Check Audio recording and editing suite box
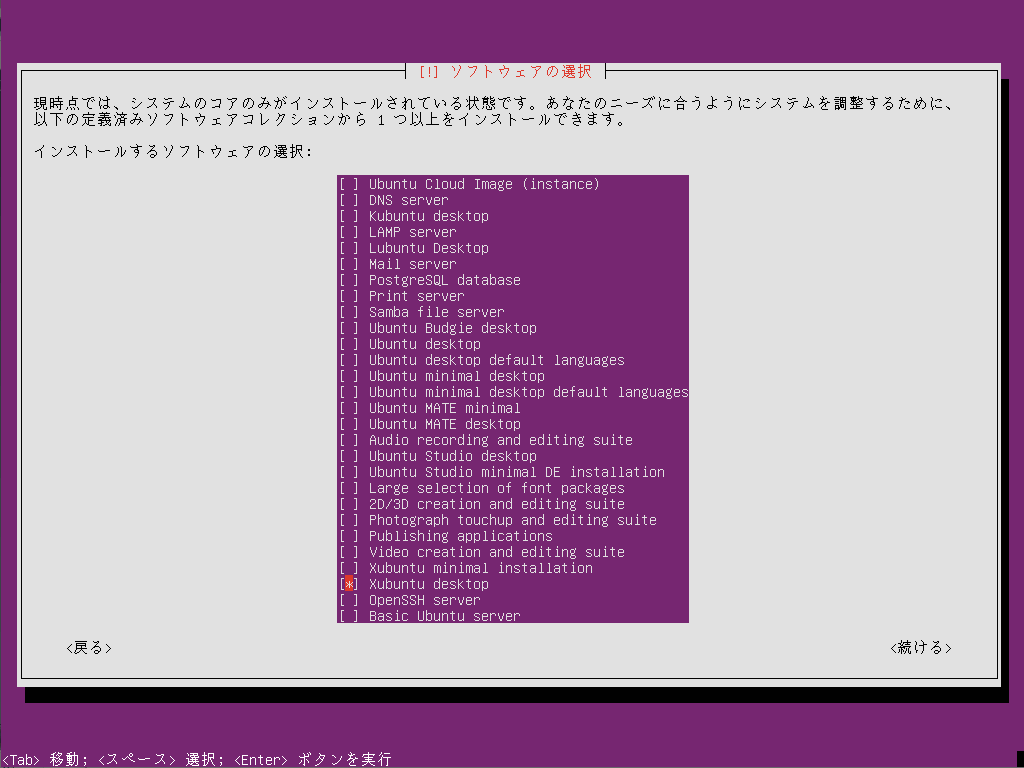This screenshot has width=1024, height=768. point(349,440)
